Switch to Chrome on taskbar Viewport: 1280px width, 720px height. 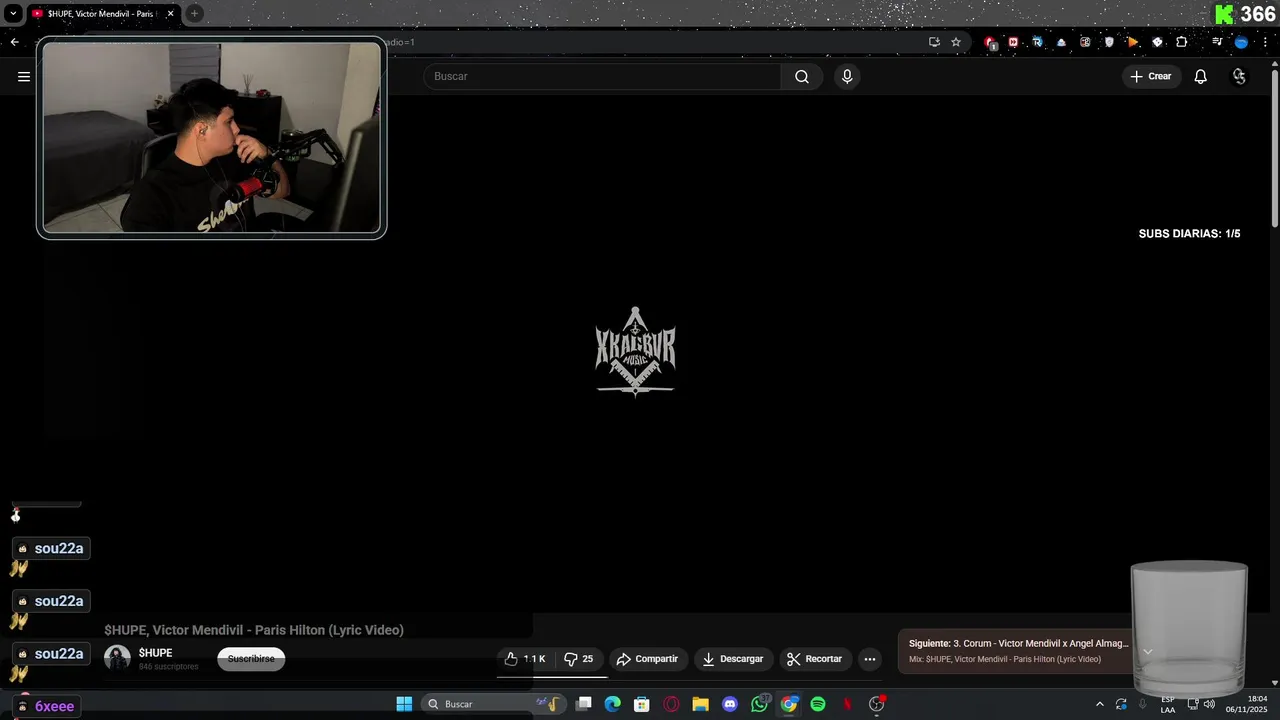[x=789, y=704]
